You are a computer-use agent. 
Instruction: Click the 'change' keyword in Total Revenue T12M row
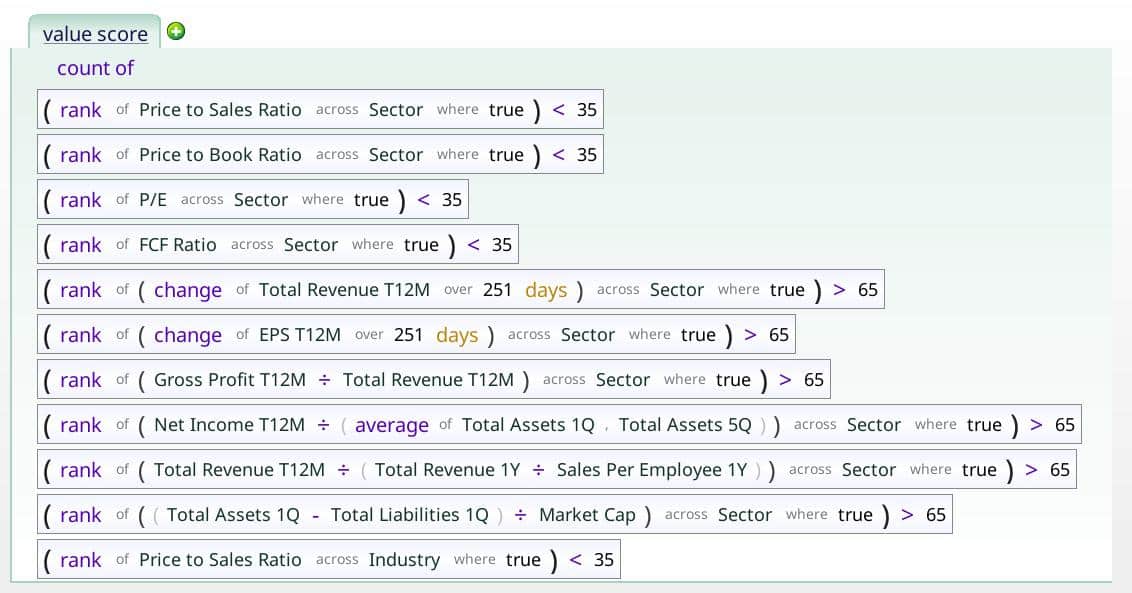(188, 290)
